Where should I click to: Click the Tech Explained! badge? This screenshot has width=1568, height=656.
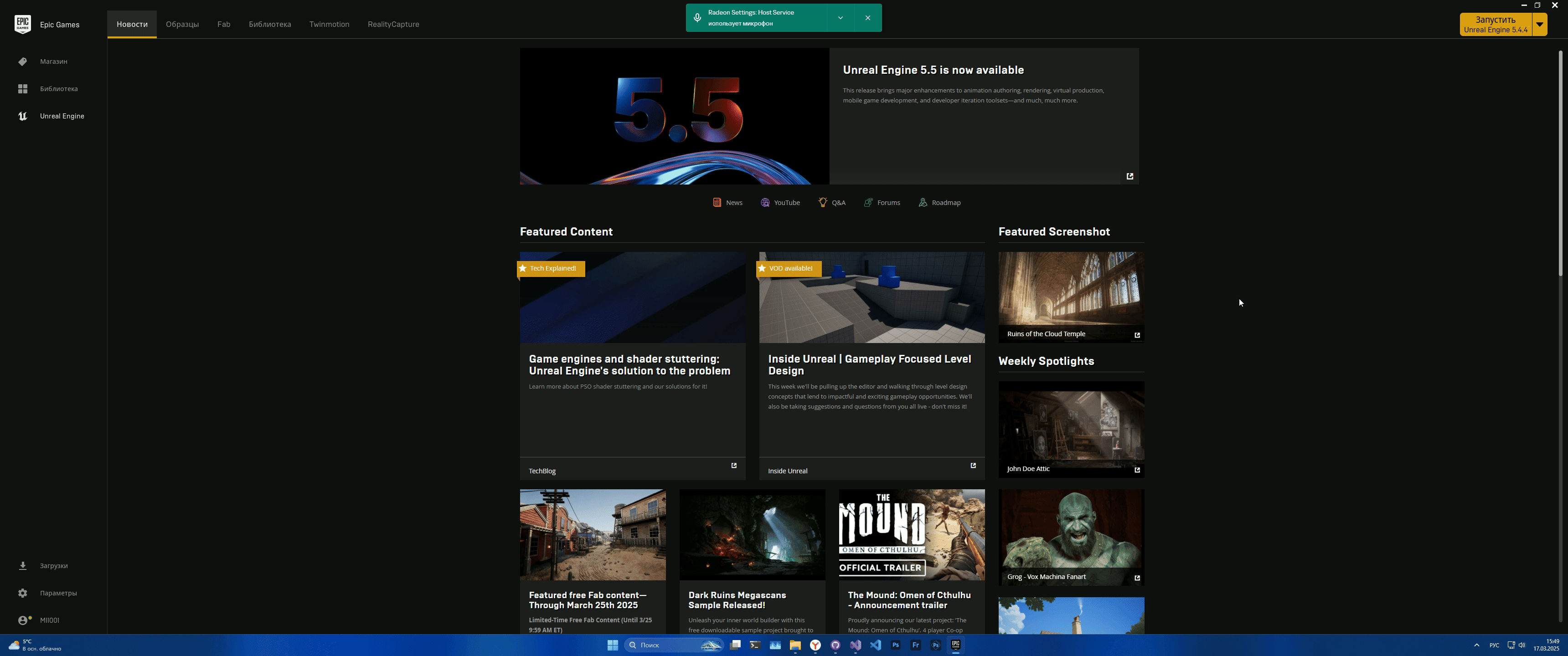coord(551,268)
